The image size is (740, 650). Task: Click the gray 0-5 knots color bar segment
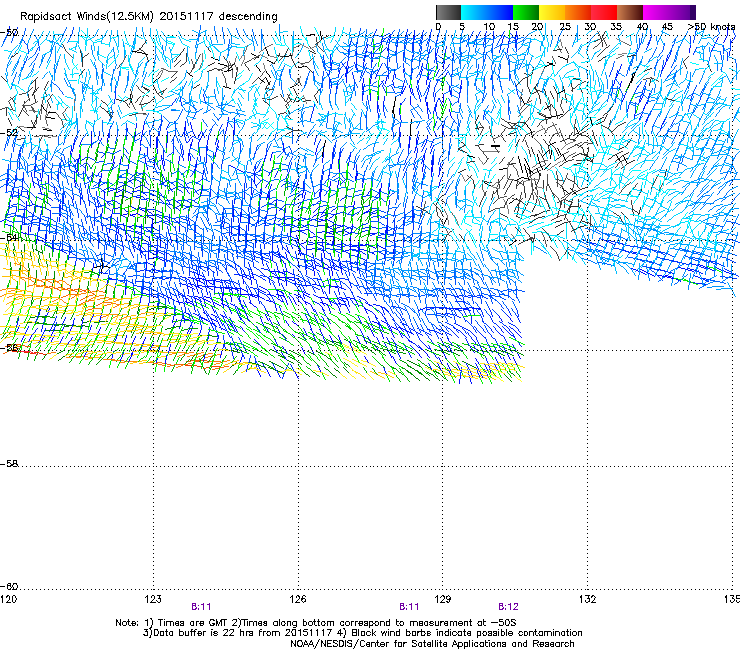448,12
